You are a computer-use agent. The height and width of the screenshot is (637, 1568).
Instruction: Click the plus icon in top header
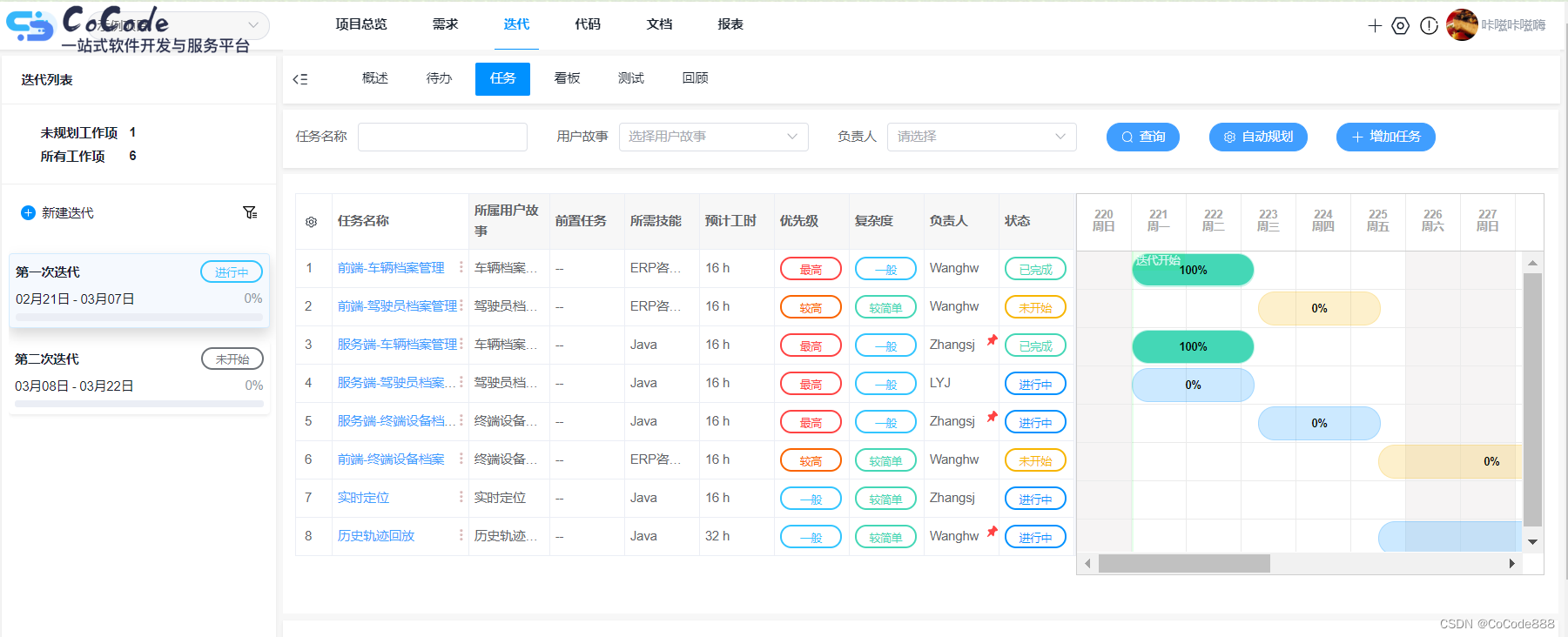pyautogui.click(x=1375, y=26)
